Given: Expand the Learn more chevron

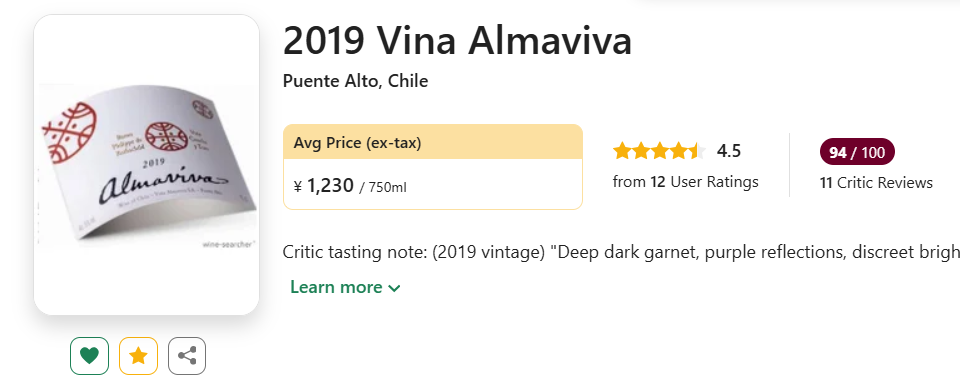Looking at the screenshot, I should click(x=395, y=288).
